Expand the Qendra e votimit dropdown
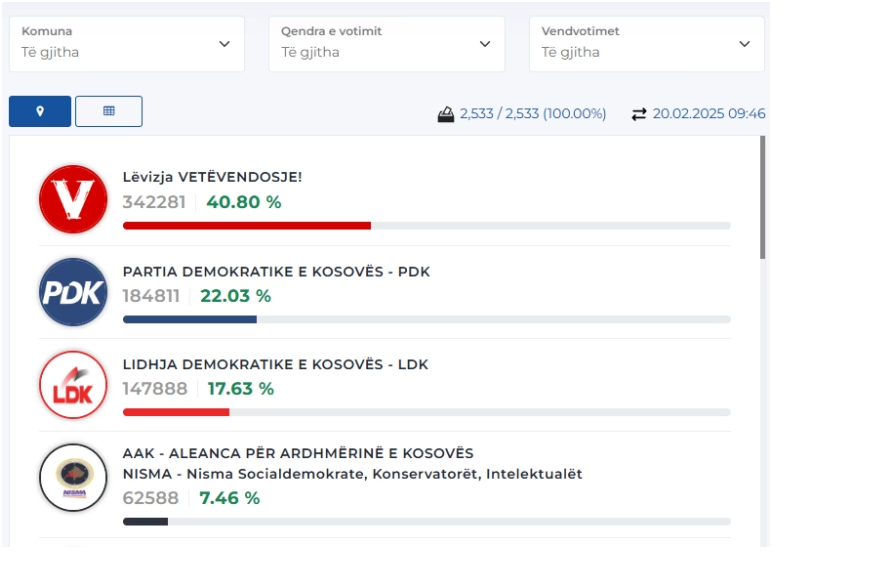Image resolution: width=881 pixels, height=561 pixels. (x=387, y=44)
